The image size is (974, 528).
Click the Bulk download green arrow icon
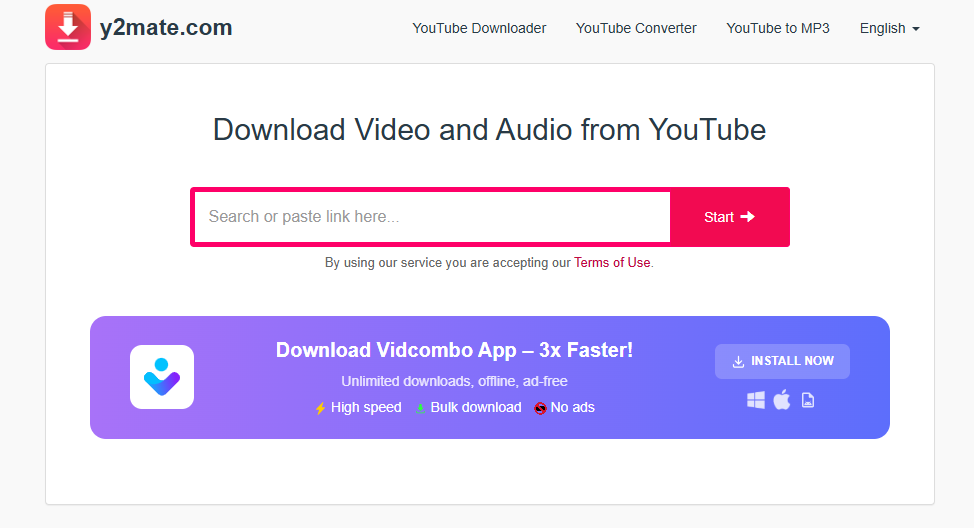point(421,408)
